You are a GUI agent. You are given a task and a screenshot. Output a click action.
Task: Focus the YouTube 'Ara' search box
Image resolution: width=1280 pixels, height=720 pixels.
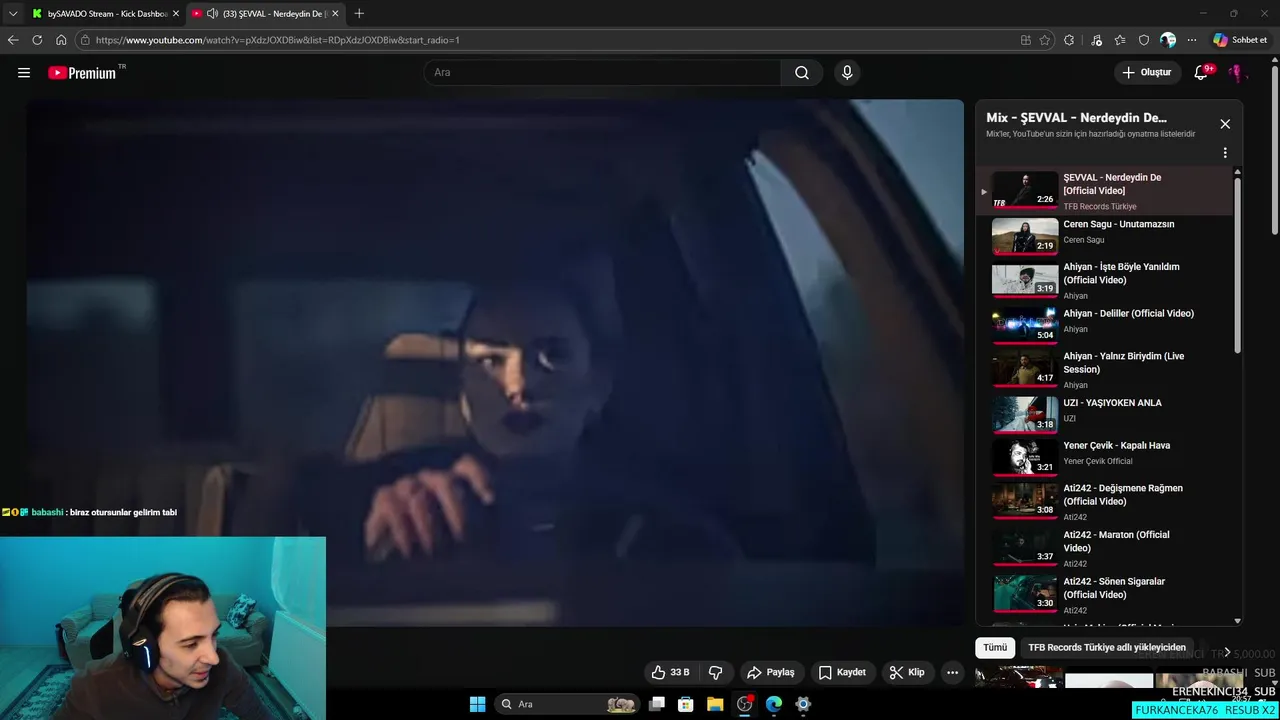click(x=603, y=72)
